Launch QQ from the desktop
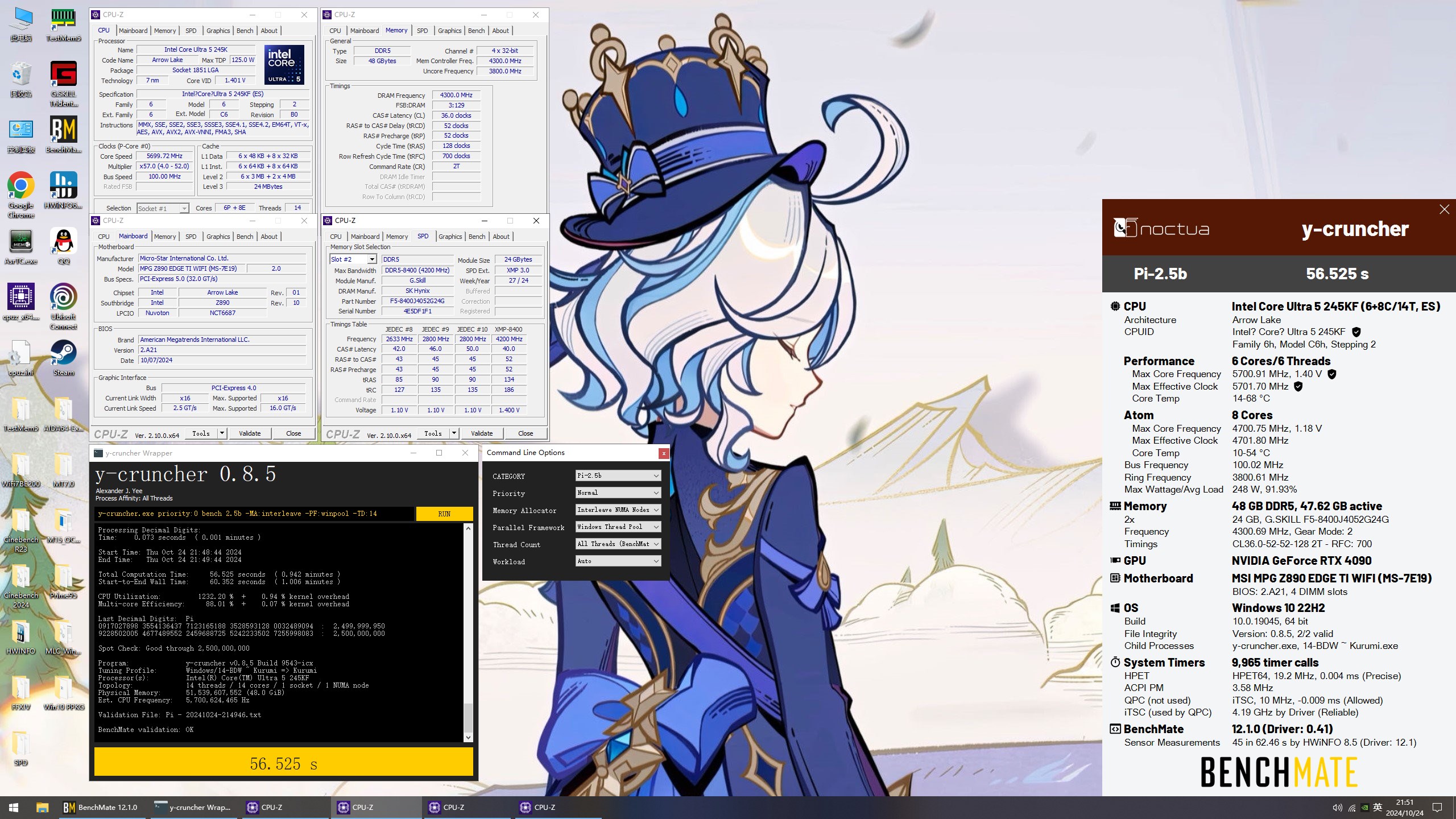 63,246
